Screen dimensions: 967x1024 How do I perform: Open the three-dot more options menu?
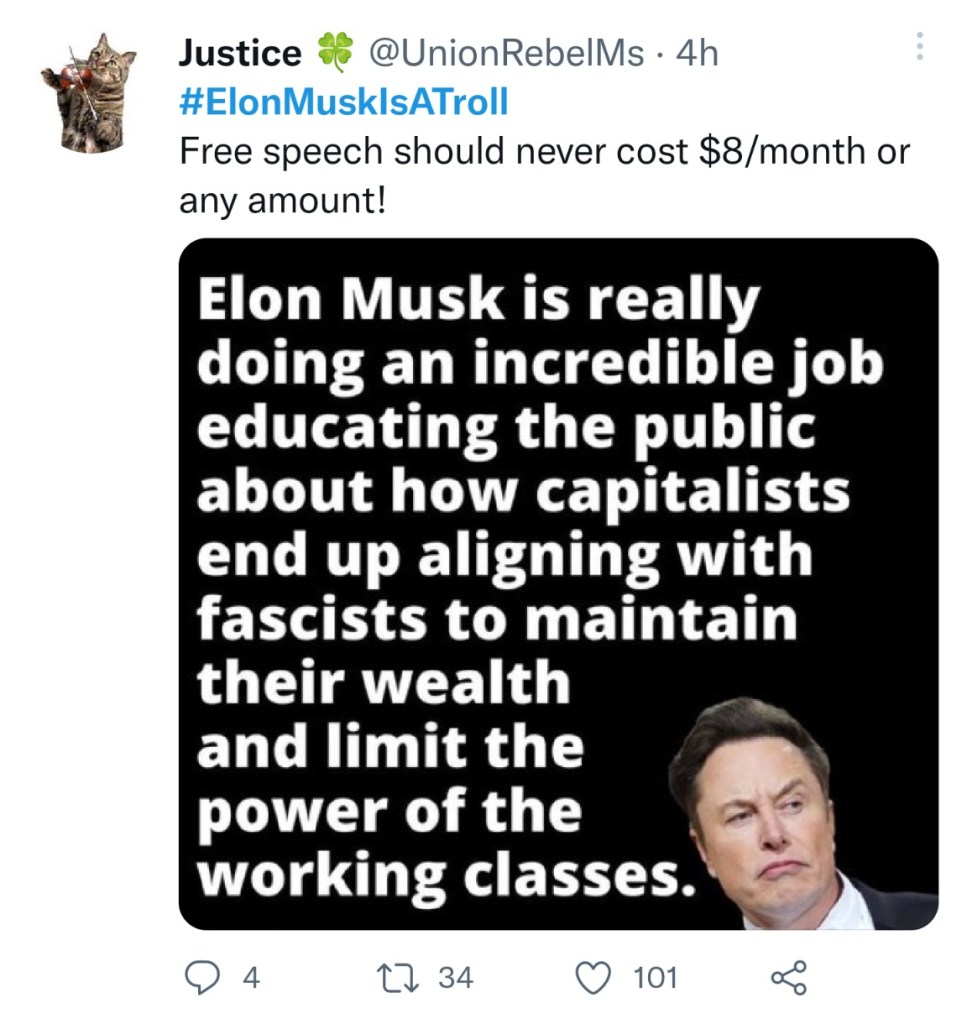(920, 46)
